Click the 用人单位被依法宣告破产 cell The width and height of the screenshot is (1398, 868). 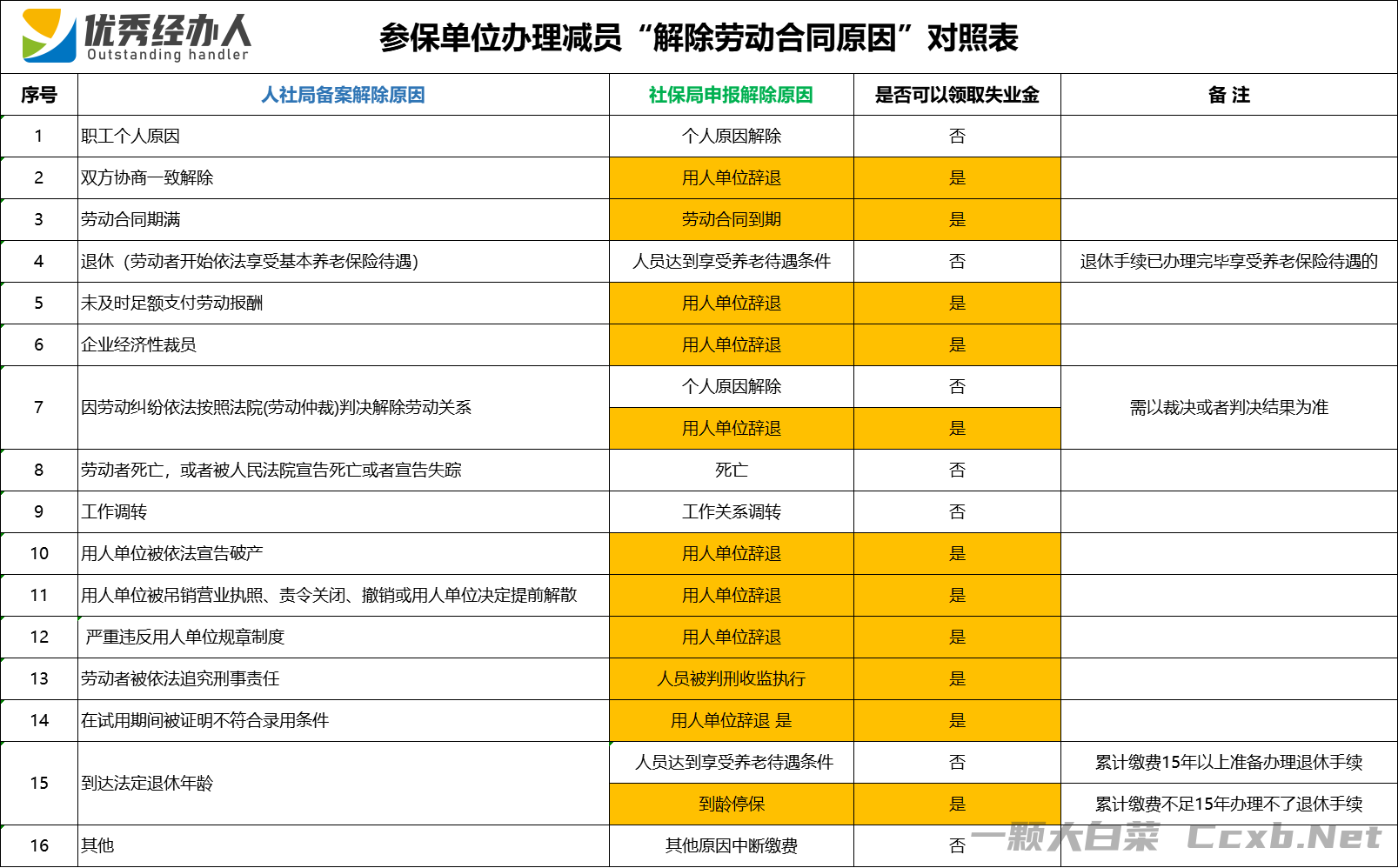coord(172,554)
